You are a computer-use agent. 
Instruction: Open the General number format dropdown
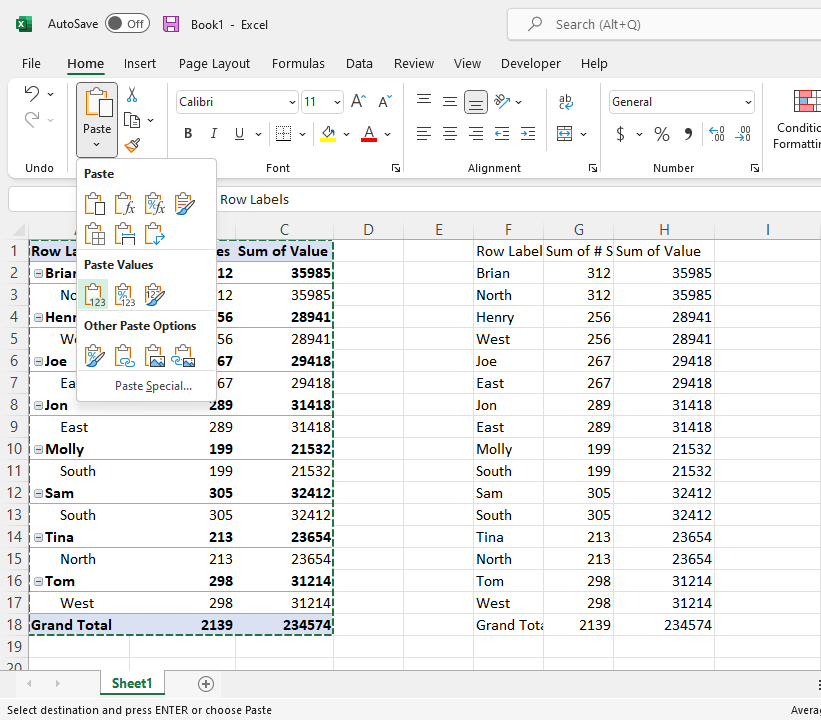tap(750, 102)
